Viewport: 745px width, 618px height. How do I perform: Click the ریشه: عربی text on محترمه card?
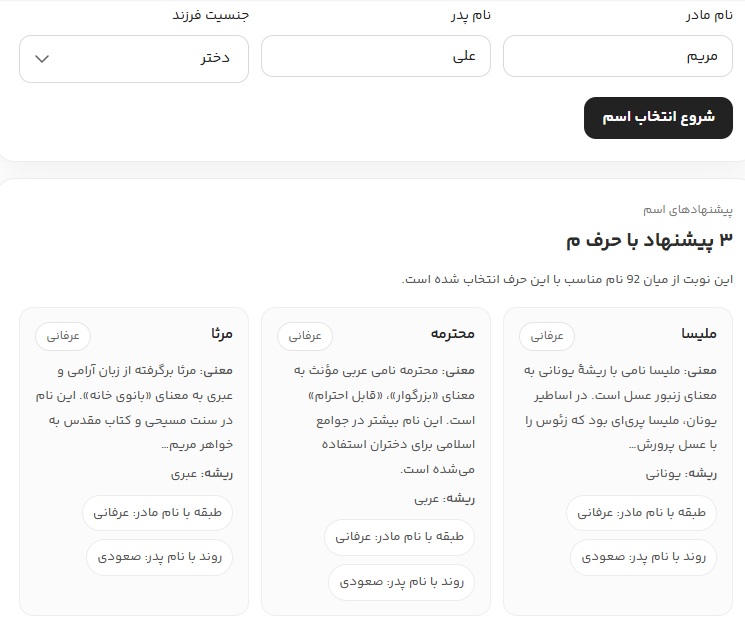[x=444, y=498]
